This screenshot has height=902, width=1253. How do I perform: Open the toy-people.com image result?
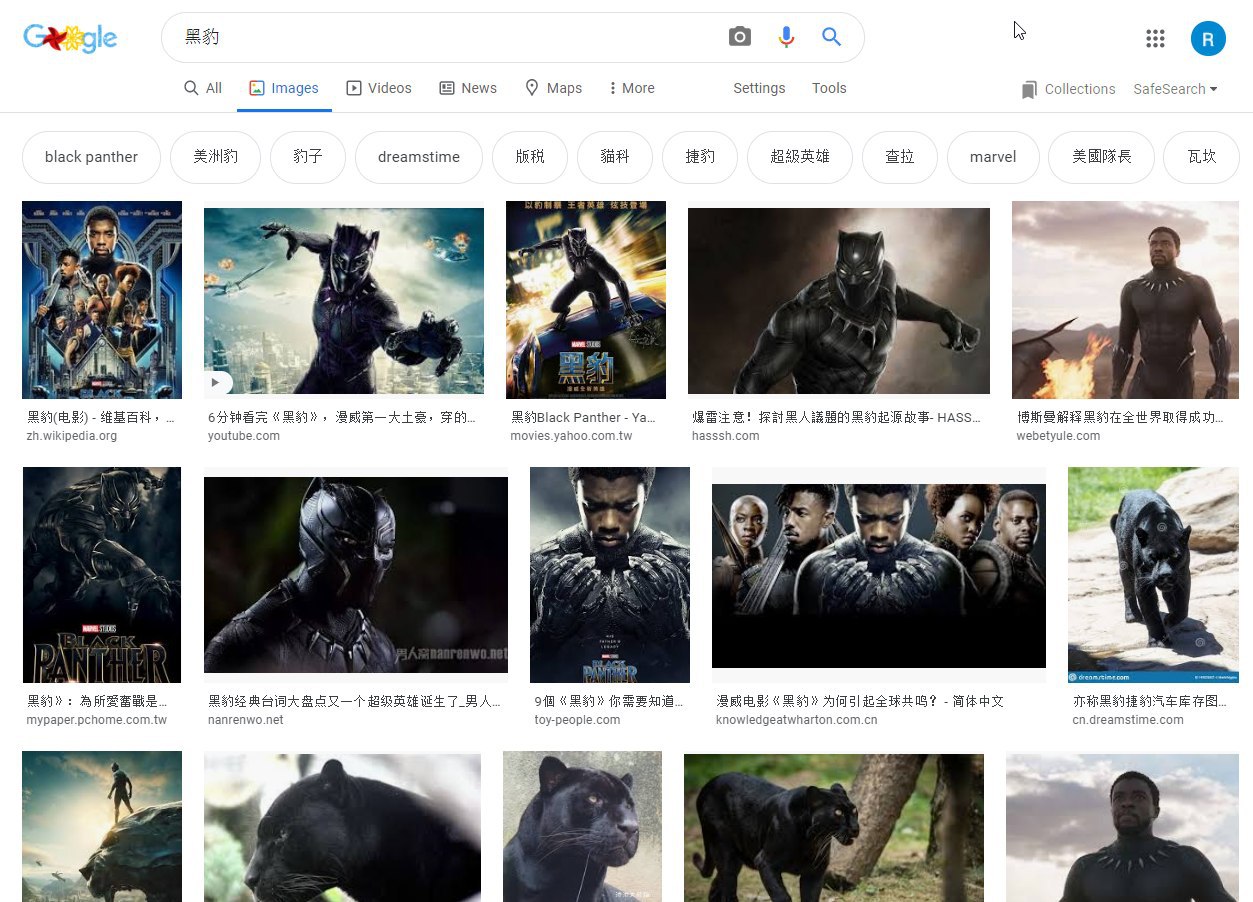point(610,575)
